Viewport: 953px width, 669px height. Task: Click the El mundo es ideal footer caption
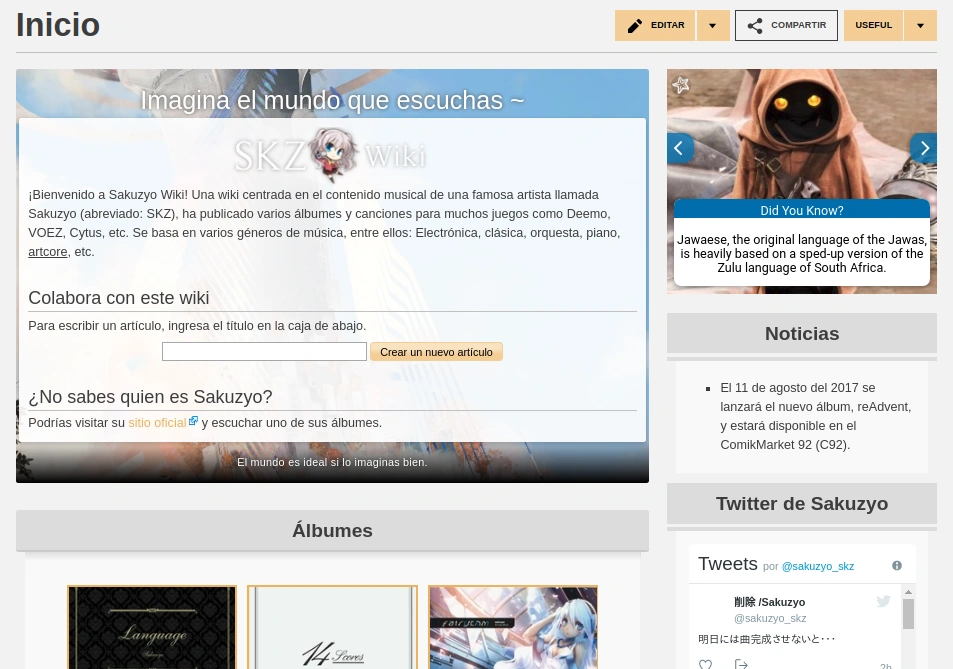pos(332,462)
